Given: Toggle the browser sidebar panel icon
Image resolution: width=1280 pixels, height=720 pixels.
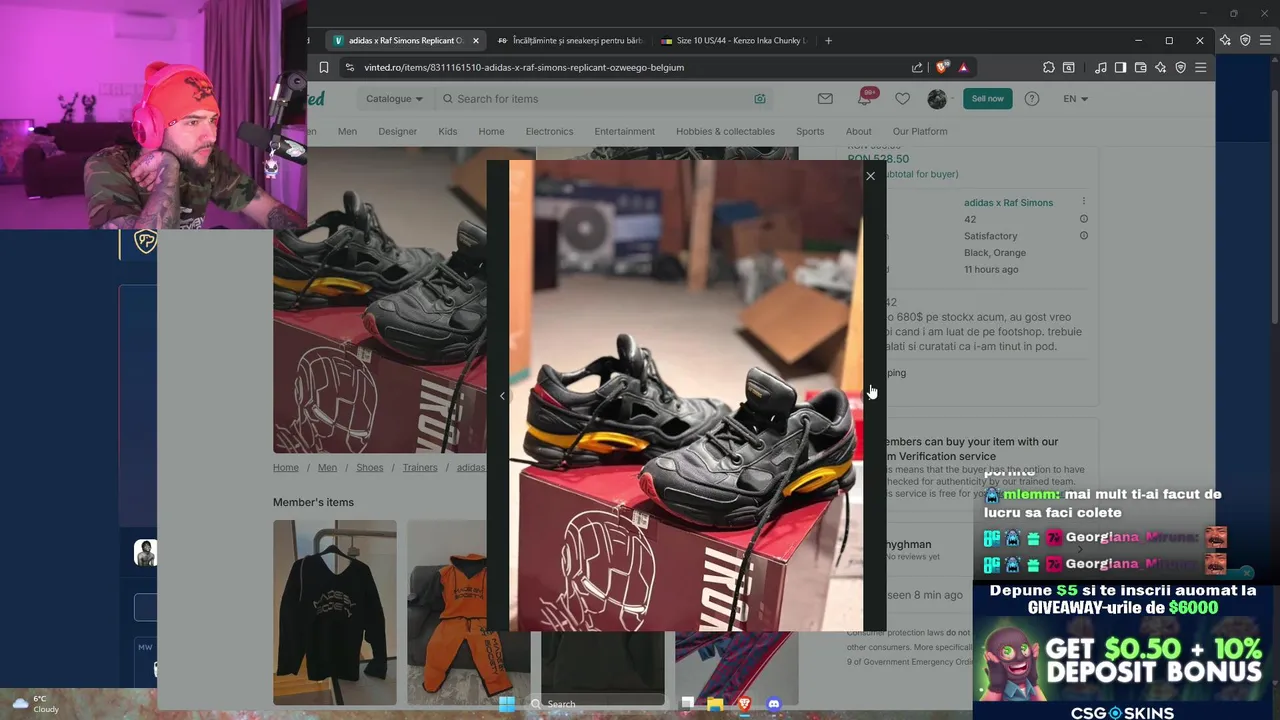Looking at the screenshot, I should 1120,67.
